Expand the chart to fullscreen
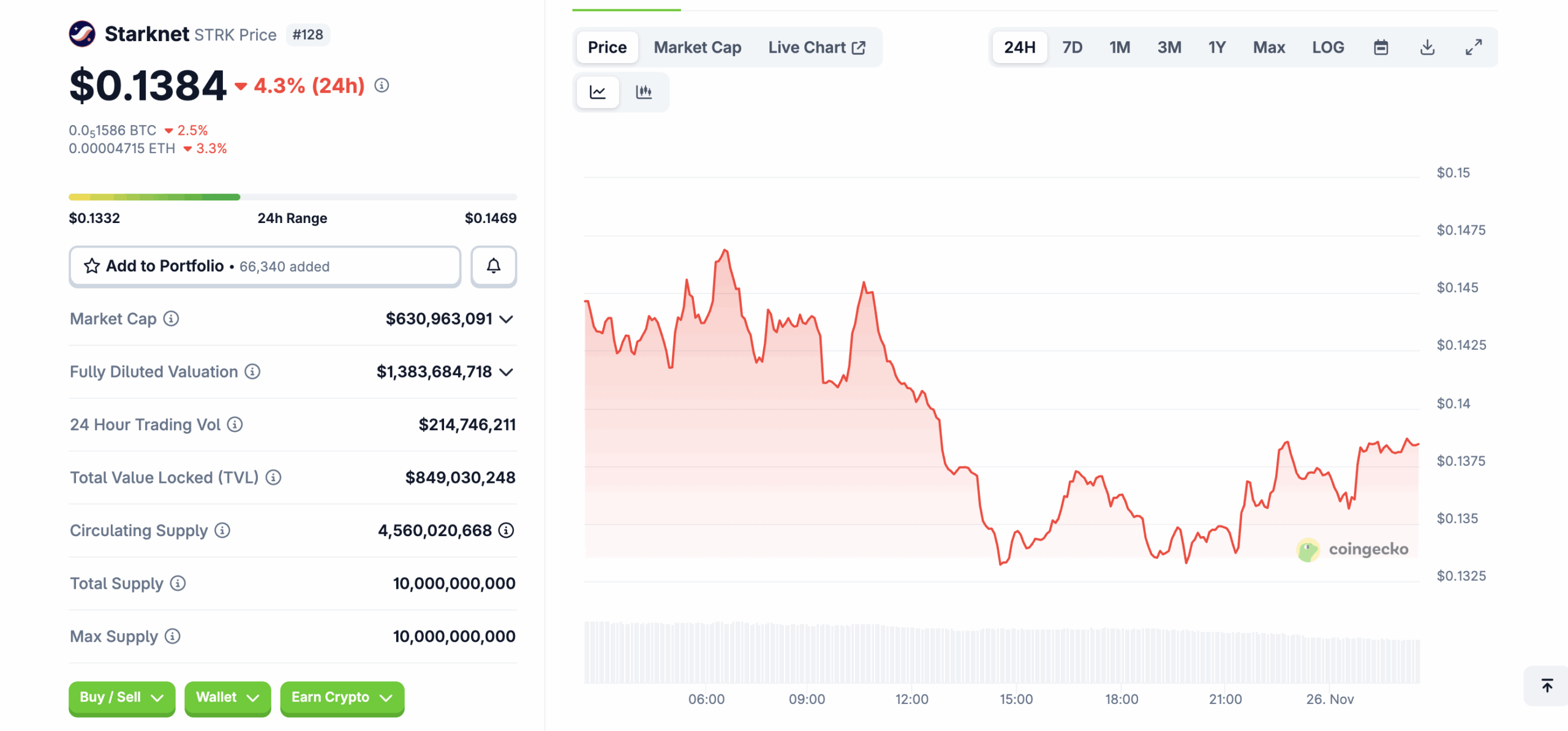This screenshot has height=731, width=1568. point(1474,47)
